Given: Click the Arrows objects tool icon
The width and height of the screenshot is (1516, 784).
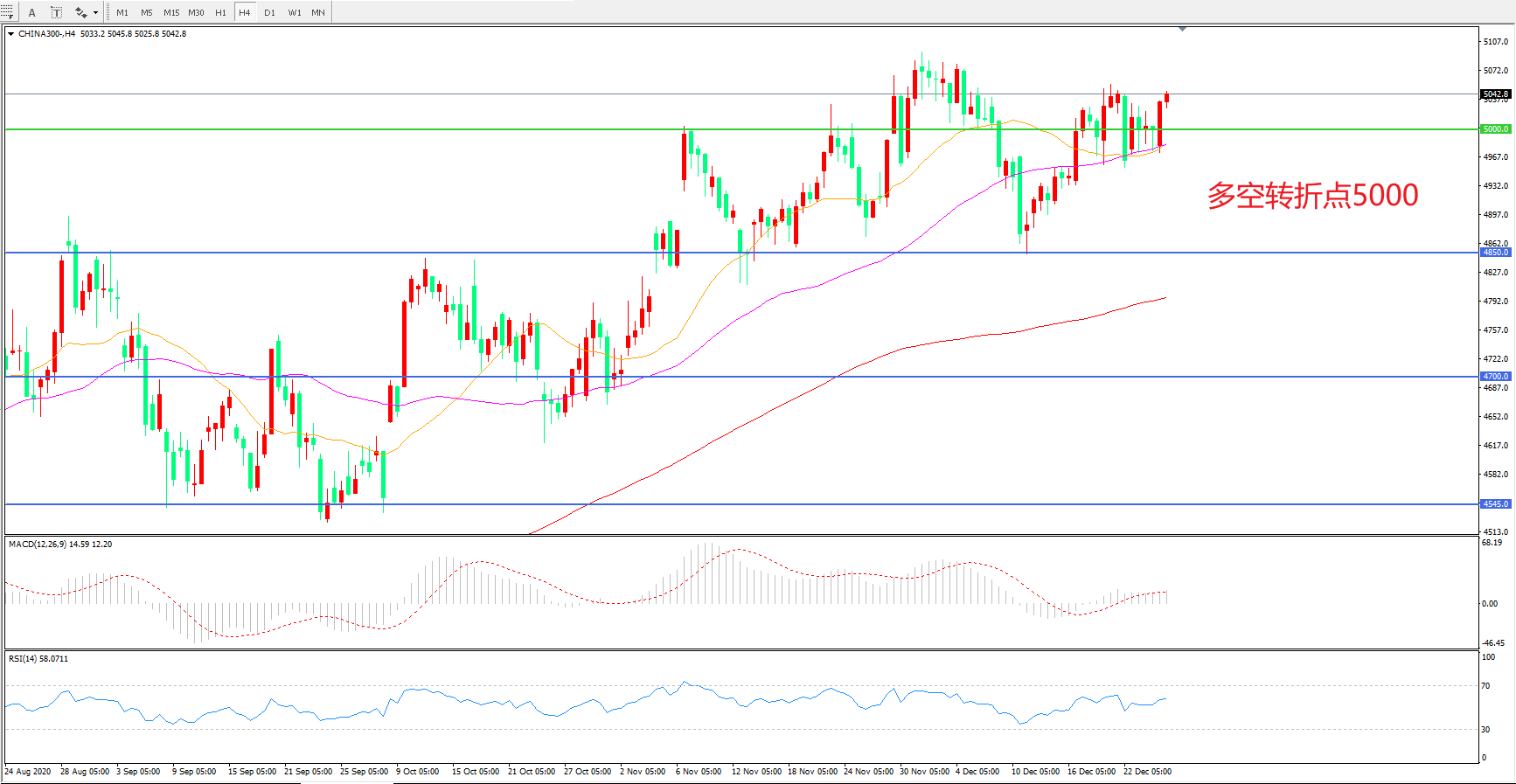Looking at the screenshot, I should (x=81, y=12).
